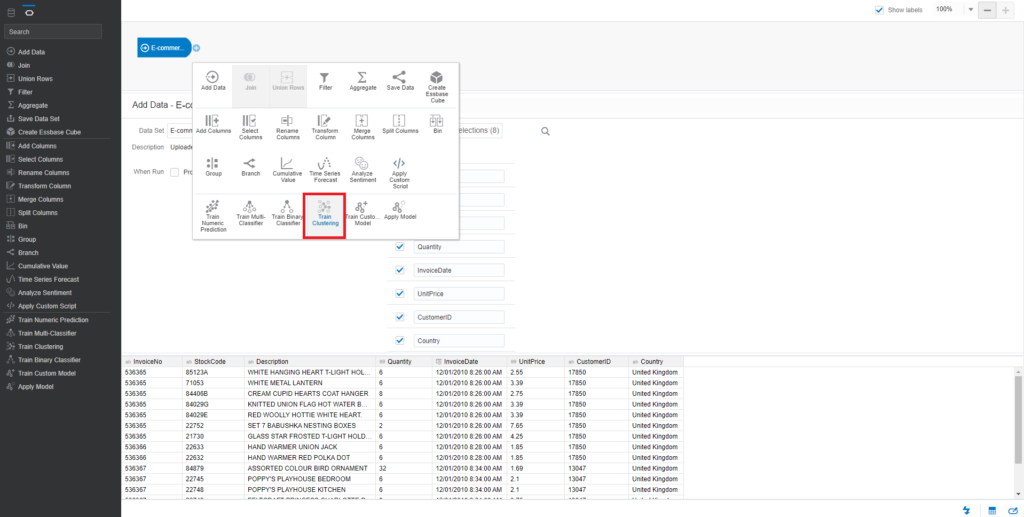1024x517 pixels.
Task: Pick Create Essbase Cube in the popup
Action: point(437,85)
